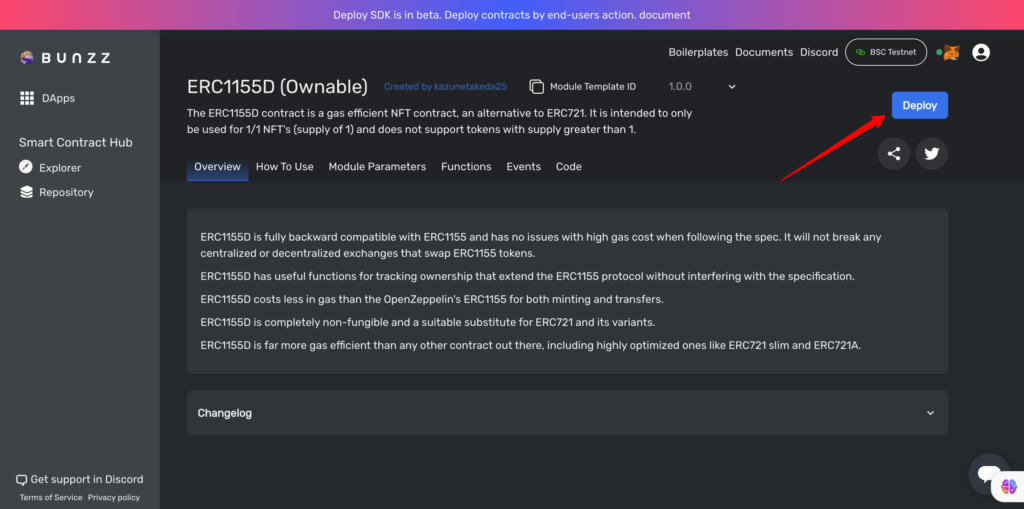Open Privacy policy link
This screenshot has width=1024, height=509.
click(x=114, y=497)
